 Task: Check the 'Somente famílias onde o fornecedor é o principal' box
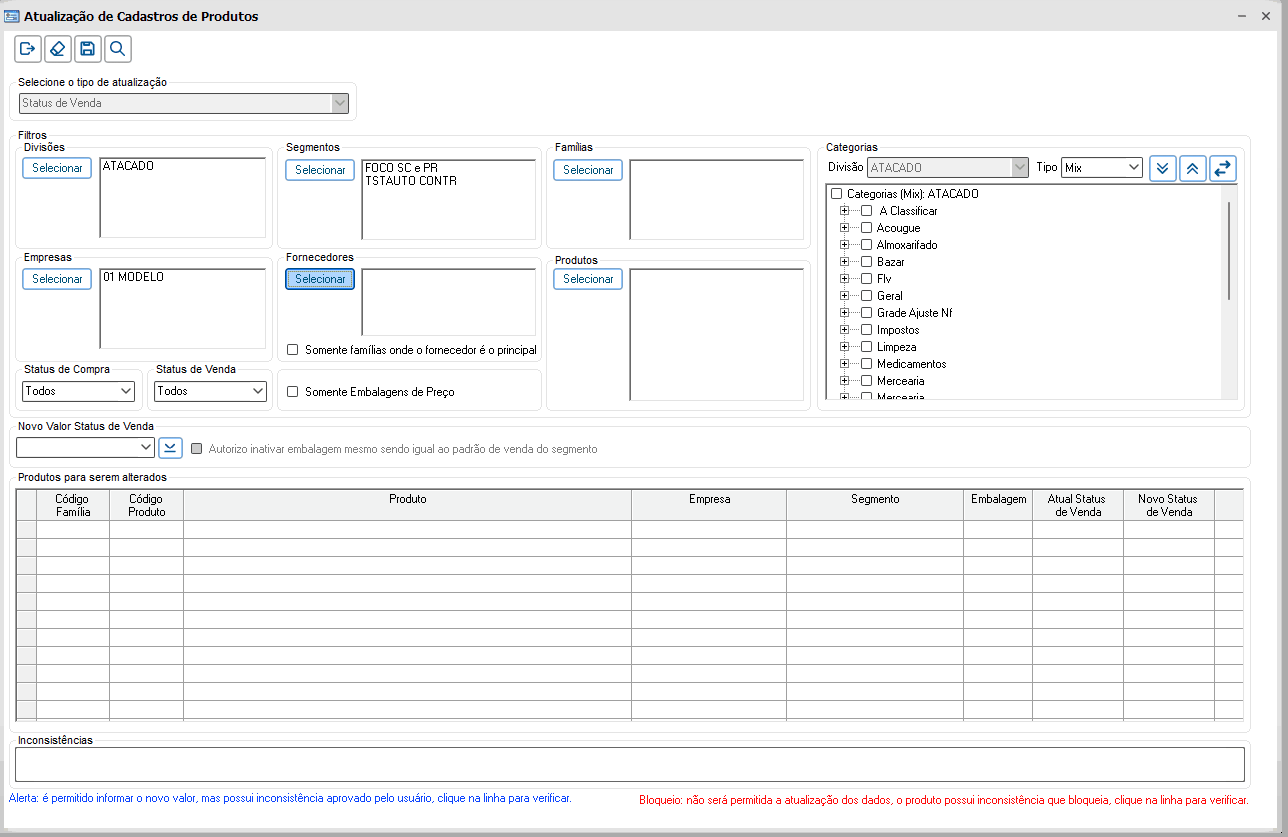coord(293,350)
